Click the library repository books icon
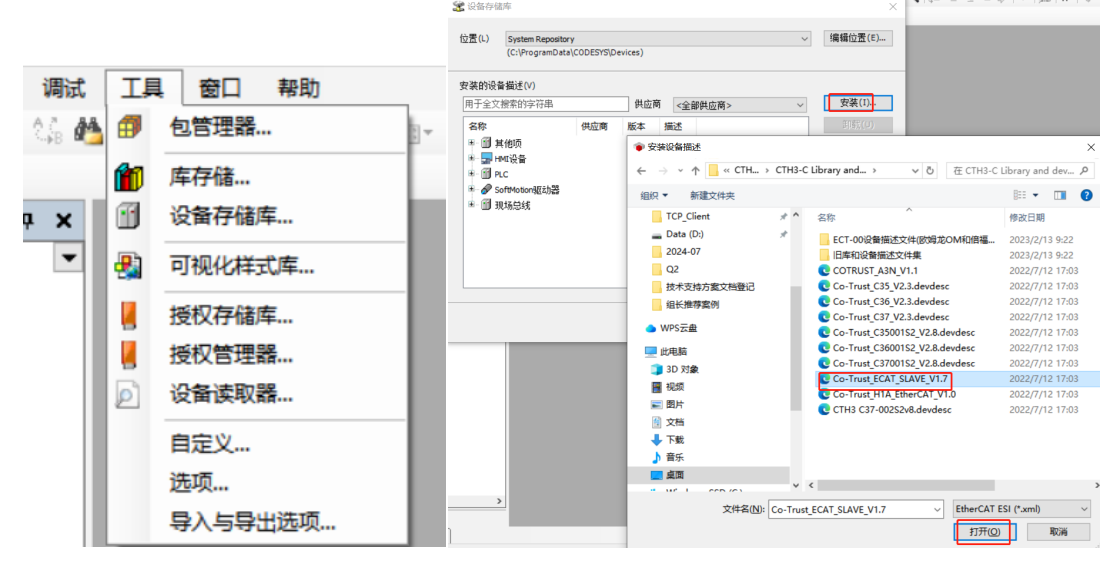The image size is (1117, 562). coord(129,177)
